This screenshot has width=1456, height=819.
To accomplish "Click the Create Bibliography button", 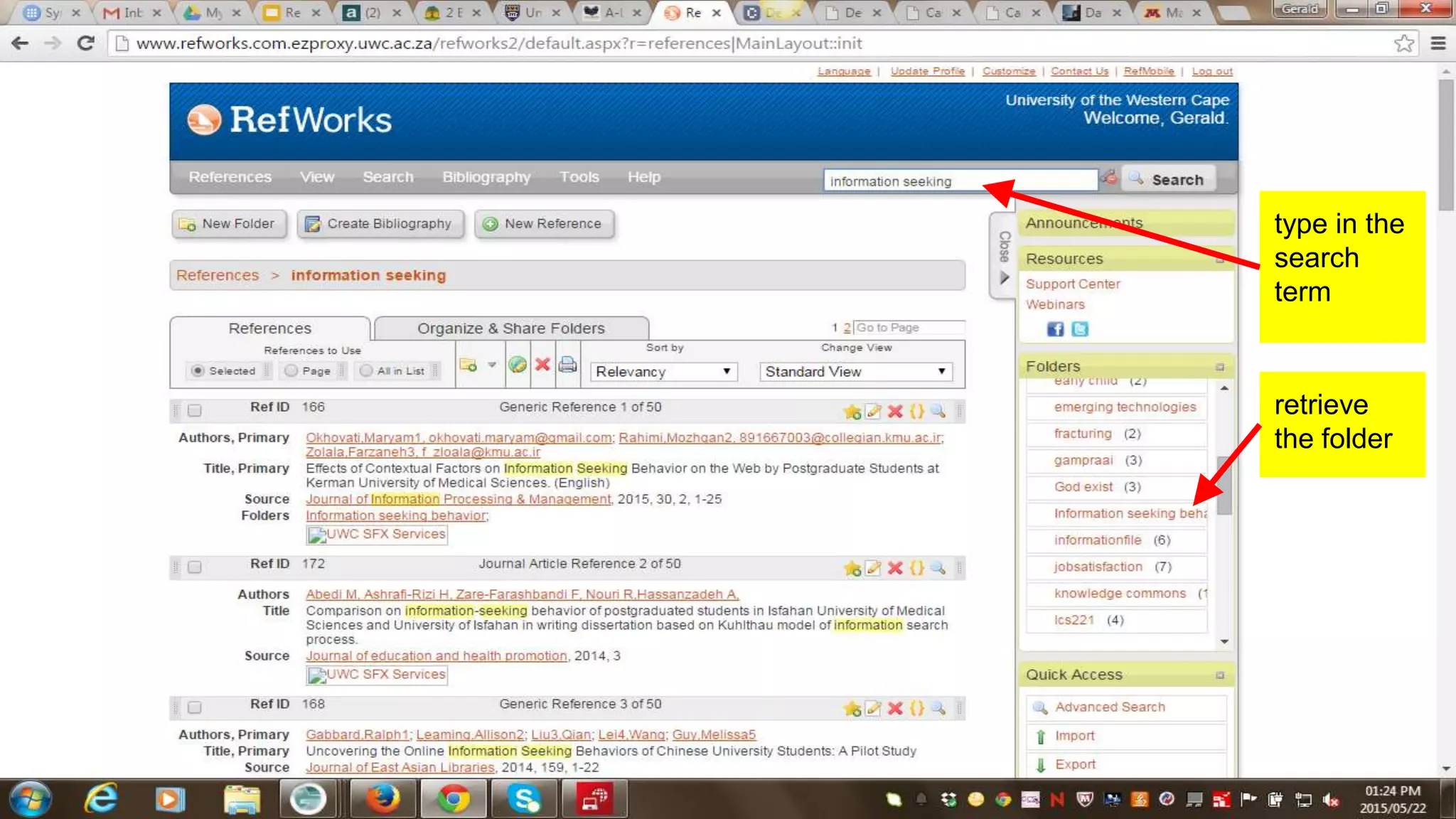I will pyautogui.click(x=380, y=224).
